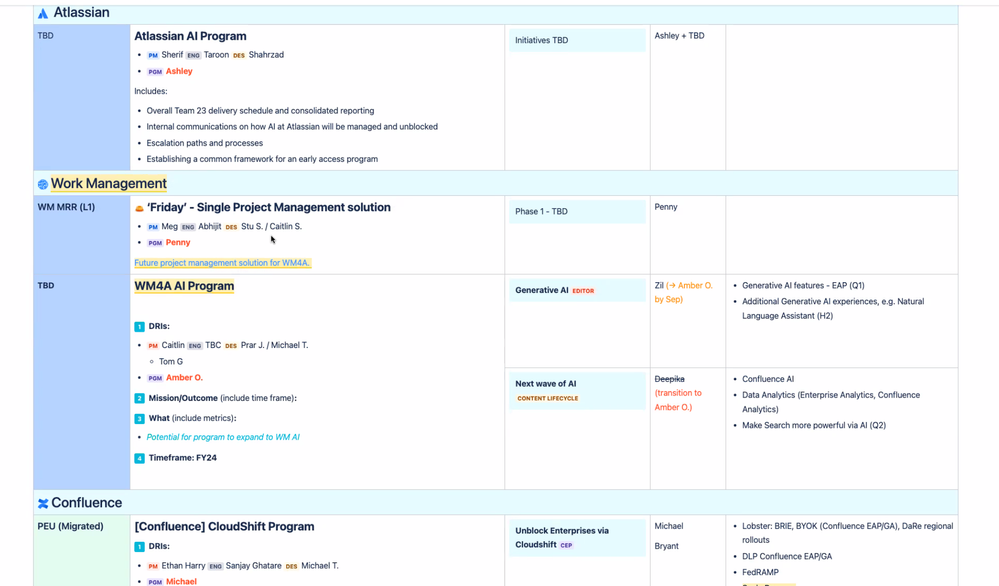
Task: Click 'Unblock Enterprises via Cloudshift' cell
Action: 577,538
